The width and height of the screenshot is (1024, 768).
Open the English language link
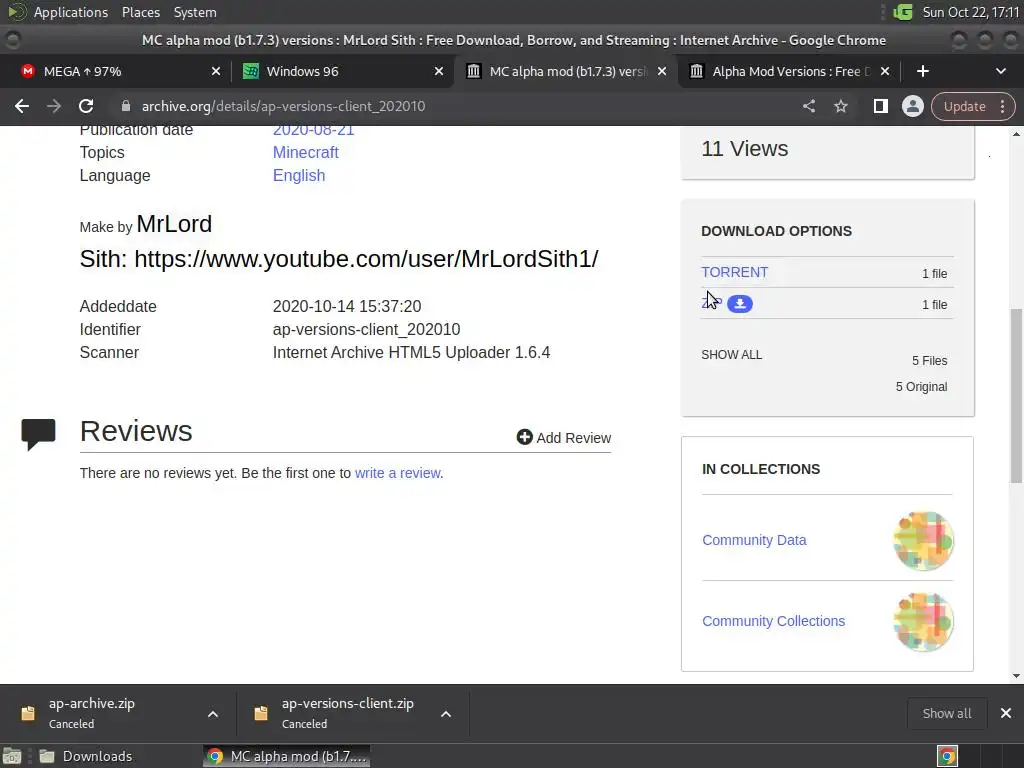[299, 176]
